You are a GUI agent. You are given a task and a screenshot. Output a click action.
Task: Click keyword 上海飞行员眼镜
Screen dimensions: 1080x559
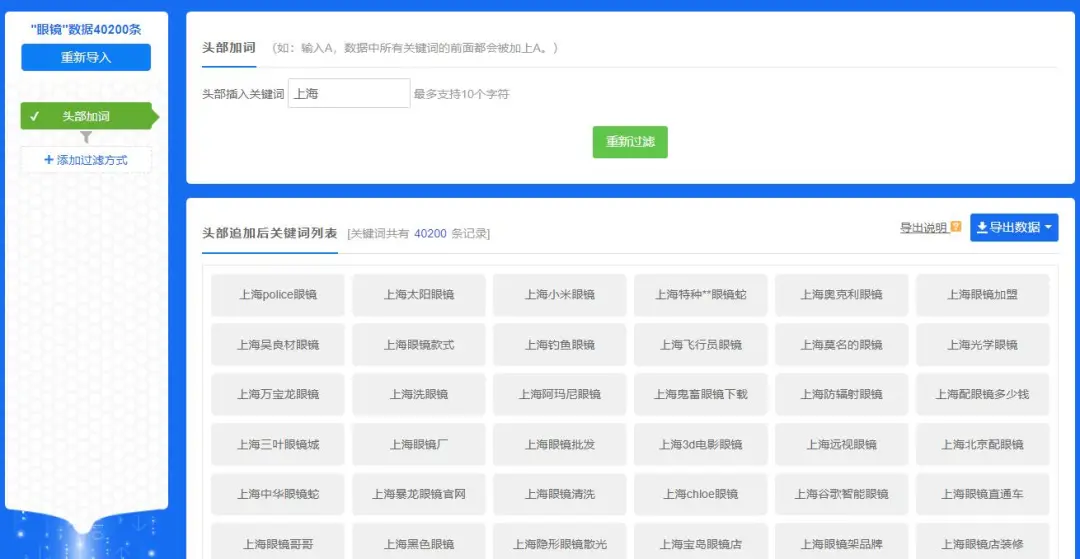(x=700, y=345)
